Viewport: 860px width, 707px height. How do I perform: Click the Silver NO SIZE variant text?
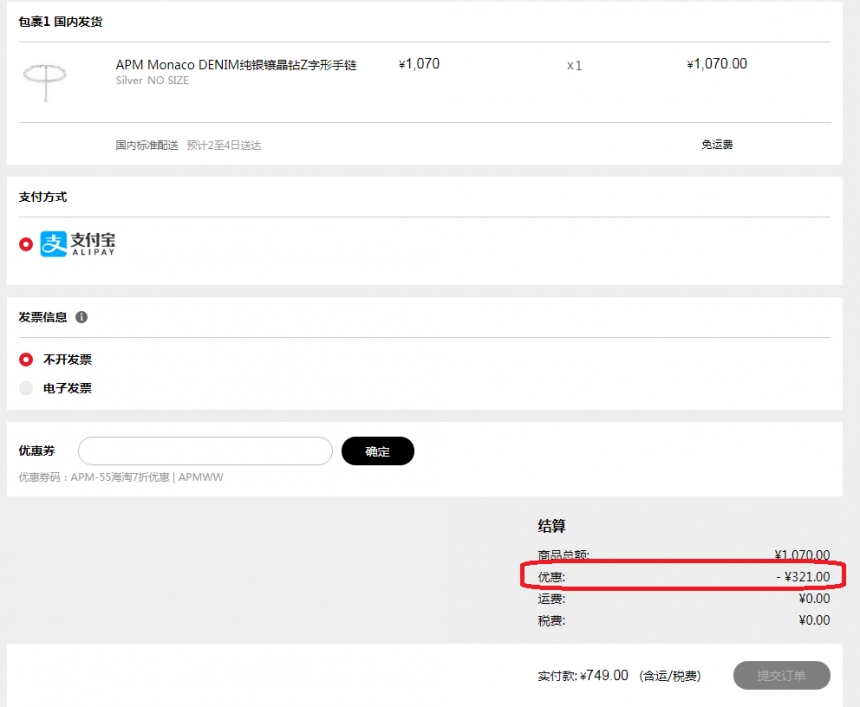tap(152, 81)
